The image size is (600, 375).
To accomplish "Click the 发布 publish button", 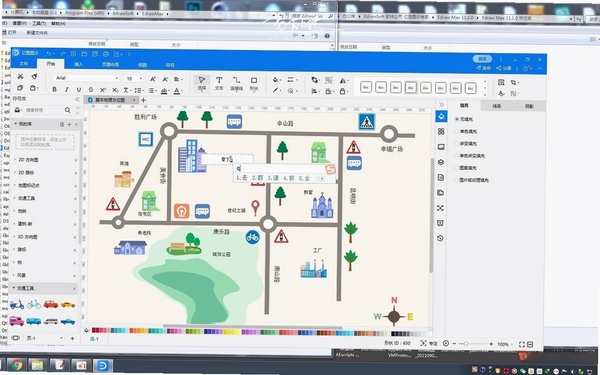I will (483, 68).
